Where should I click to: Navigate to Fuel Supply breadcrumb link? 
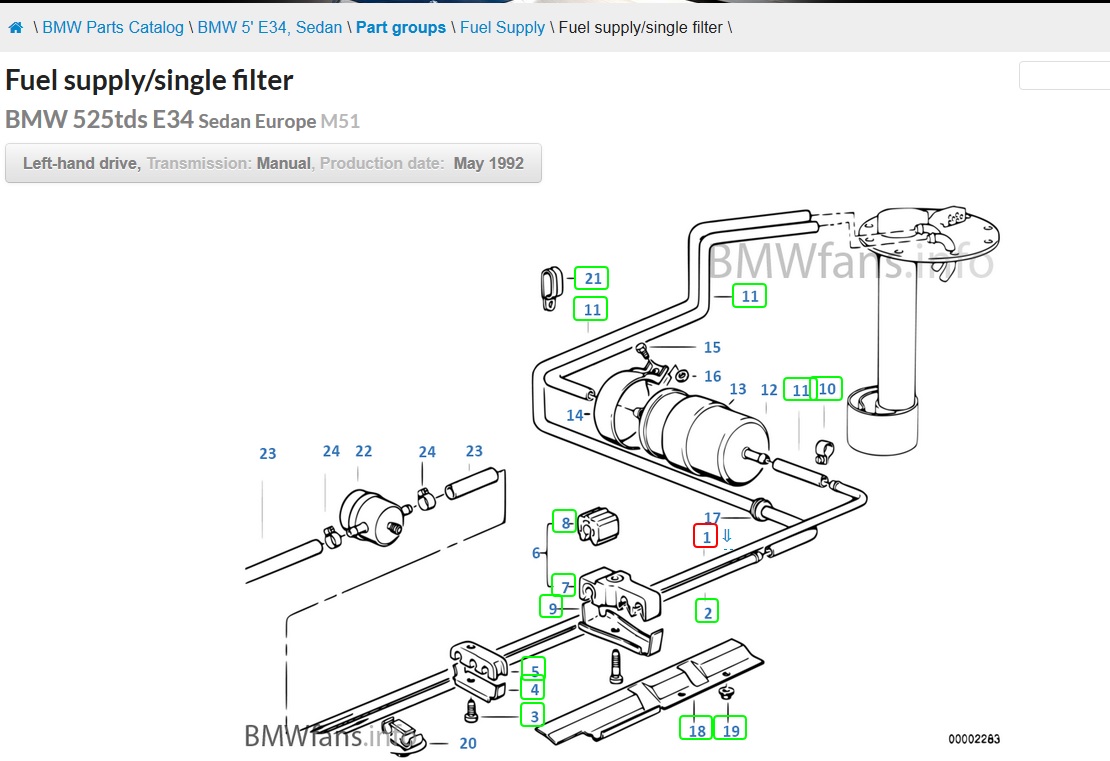click(502, 28)
